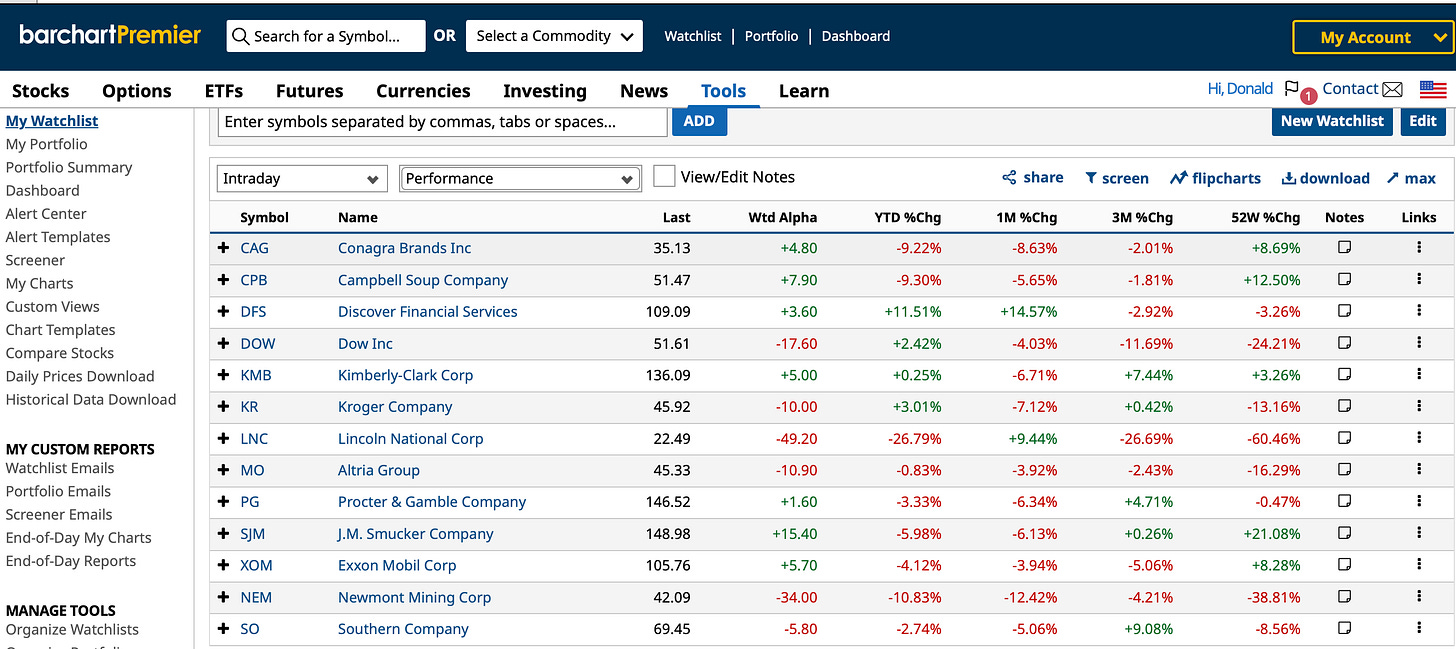The image size is (1456, 649).
Task: Open links menu dots for MO row
Action: click(x=1419, y=469)
